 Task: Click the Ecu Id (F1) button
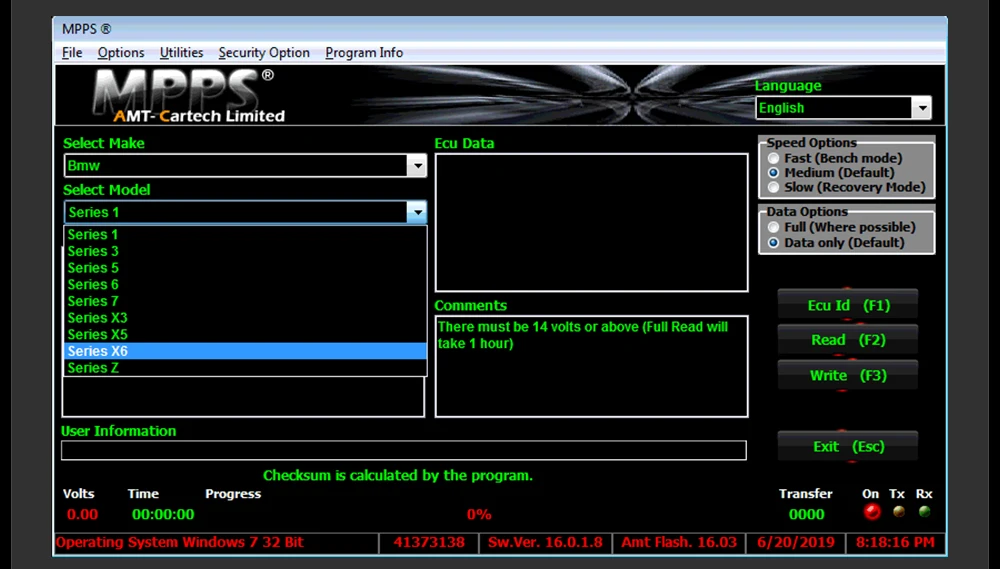pyautogui.click(x=848, y=306)
